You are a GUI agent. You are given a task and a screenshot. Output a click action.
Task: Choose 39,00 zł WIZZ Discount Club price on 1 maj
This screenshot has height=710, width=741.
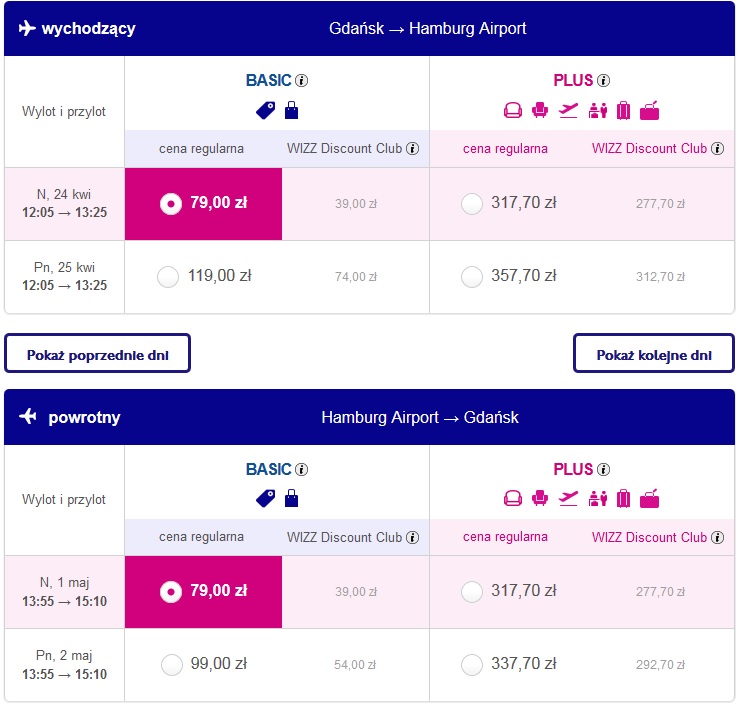pos(356,593)
